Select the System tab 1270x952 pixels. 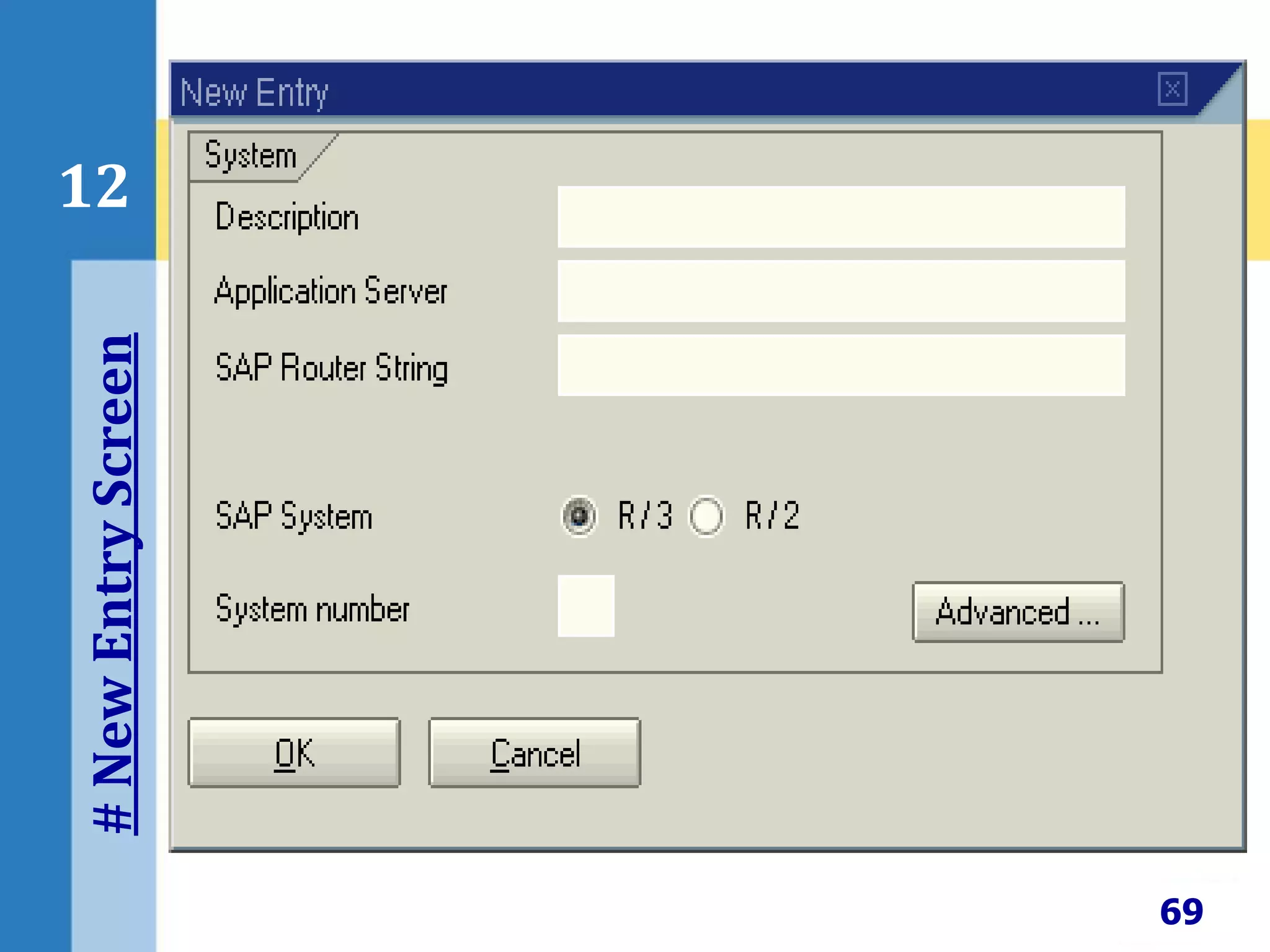pyautogui.click(x=251, y=156)
